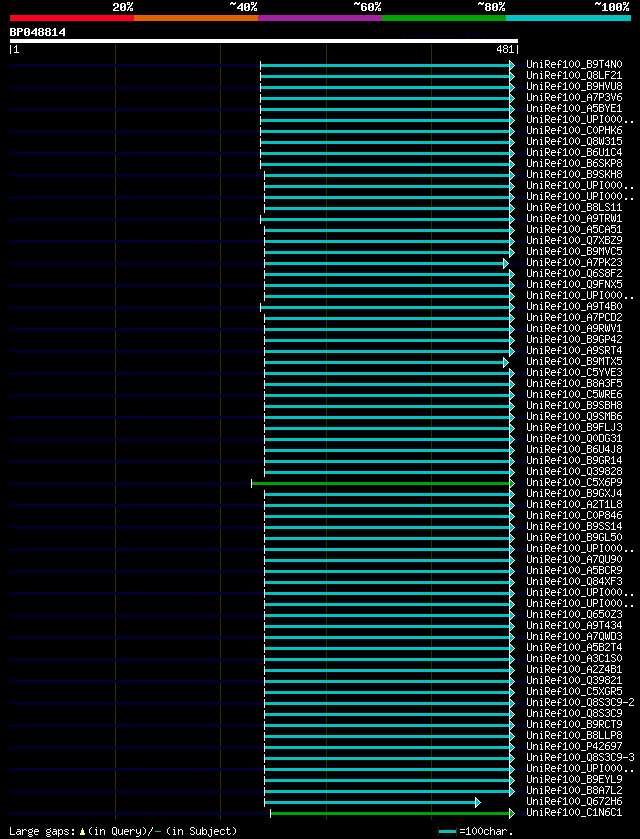Open hit UniRef100_Q8LF21
The image size is (640, 839).
click(574, 76)
